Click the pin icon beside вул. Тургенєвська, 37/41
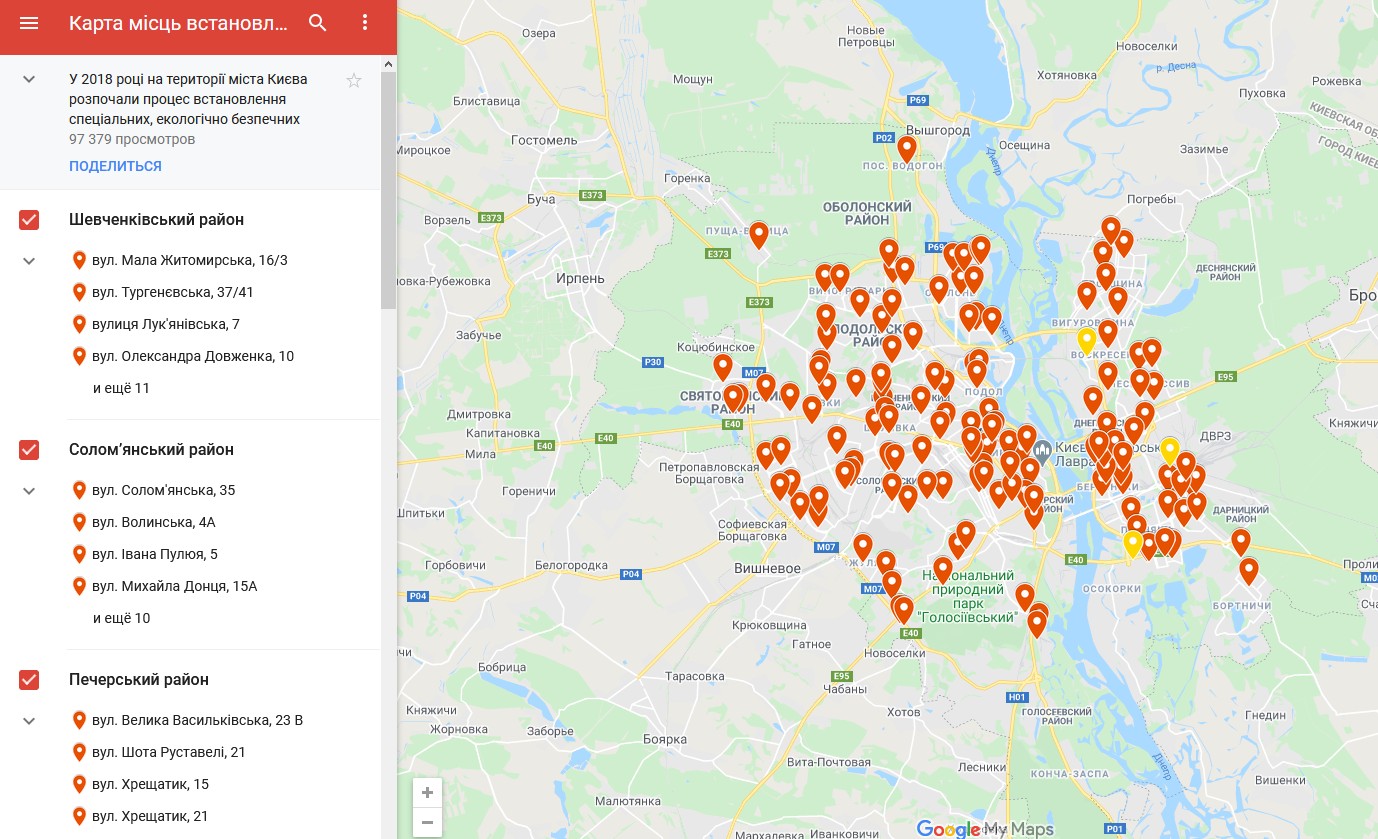This screenshot has height=839, width=1378. tap(80, 292)
